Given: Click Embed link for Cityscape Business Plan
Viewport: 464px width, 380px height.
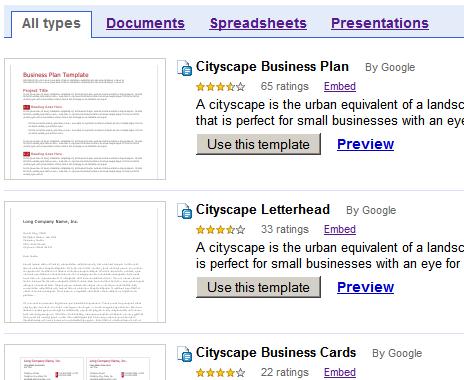Looking at the screenshot, I should (340, 87).
